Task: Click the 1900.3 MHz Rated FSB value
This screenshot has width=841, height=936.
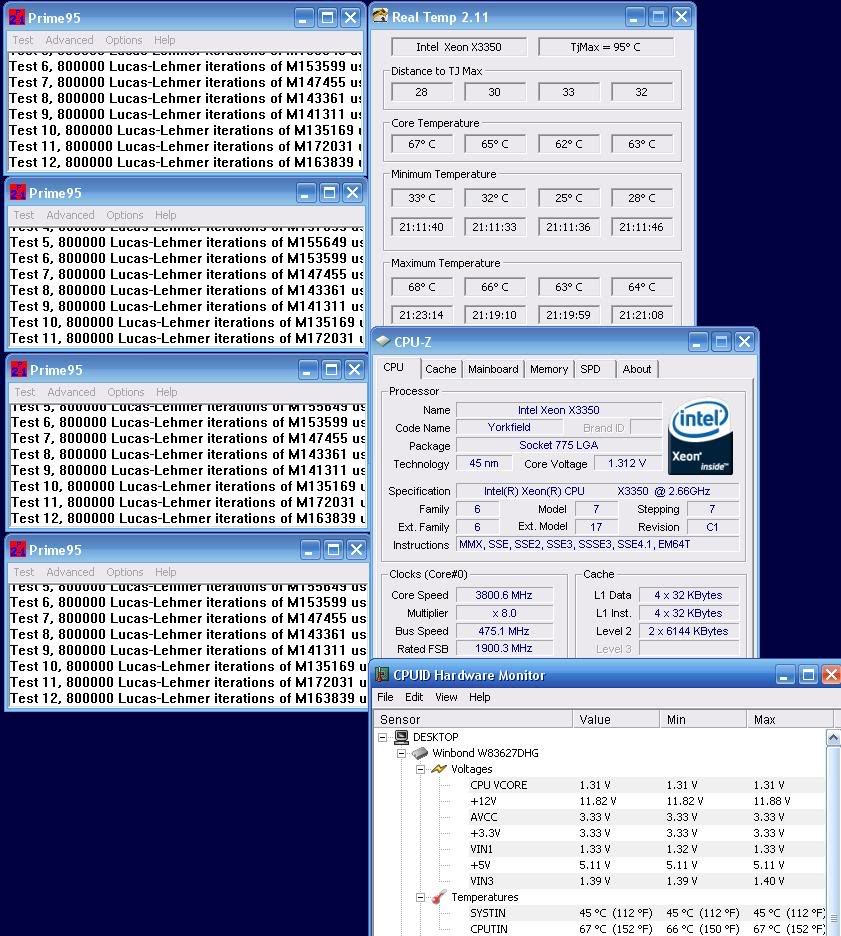Action: 504,648
